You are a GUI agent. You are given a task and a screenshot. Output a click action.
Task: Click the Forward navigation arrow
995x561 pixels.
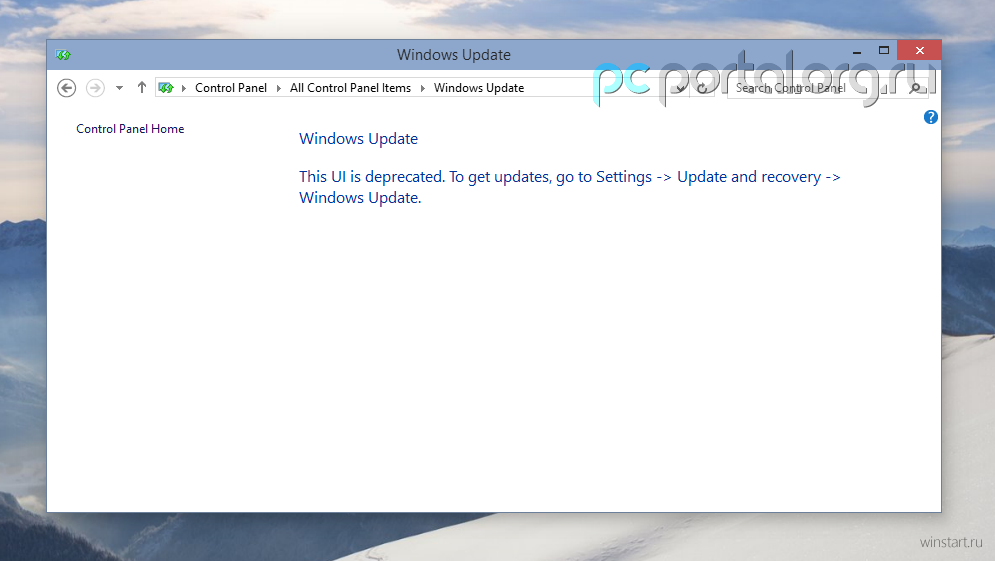coord(95,88)
